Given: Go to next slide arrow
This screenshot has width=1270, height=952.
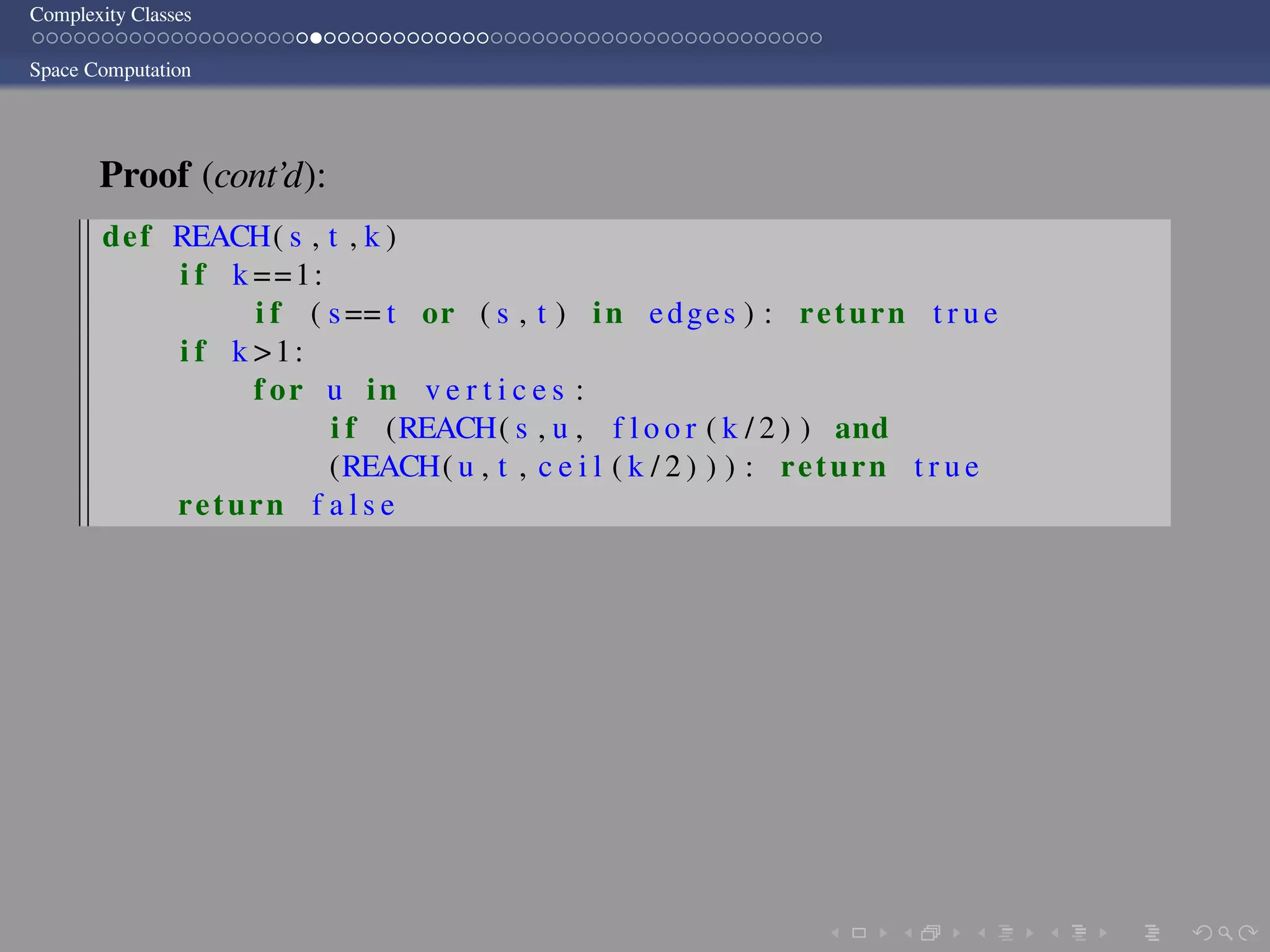Looking at the screenshot, I should 883,932.
